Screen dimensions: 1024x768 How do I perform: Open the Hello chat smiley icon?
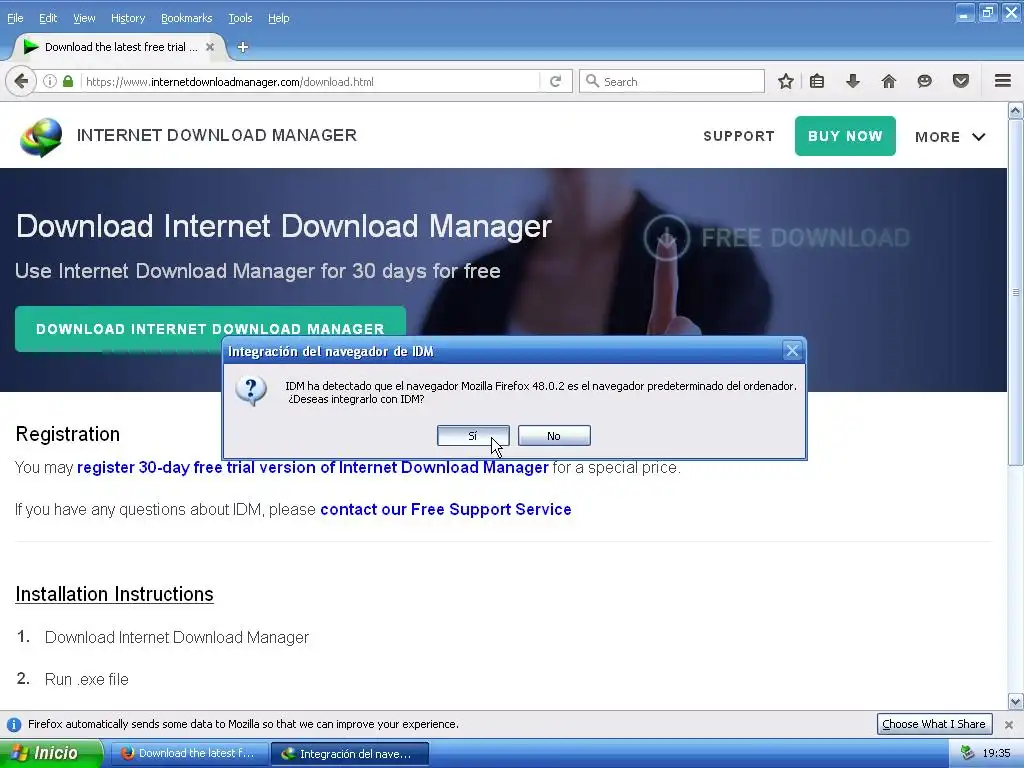click(x=925, y=82)
